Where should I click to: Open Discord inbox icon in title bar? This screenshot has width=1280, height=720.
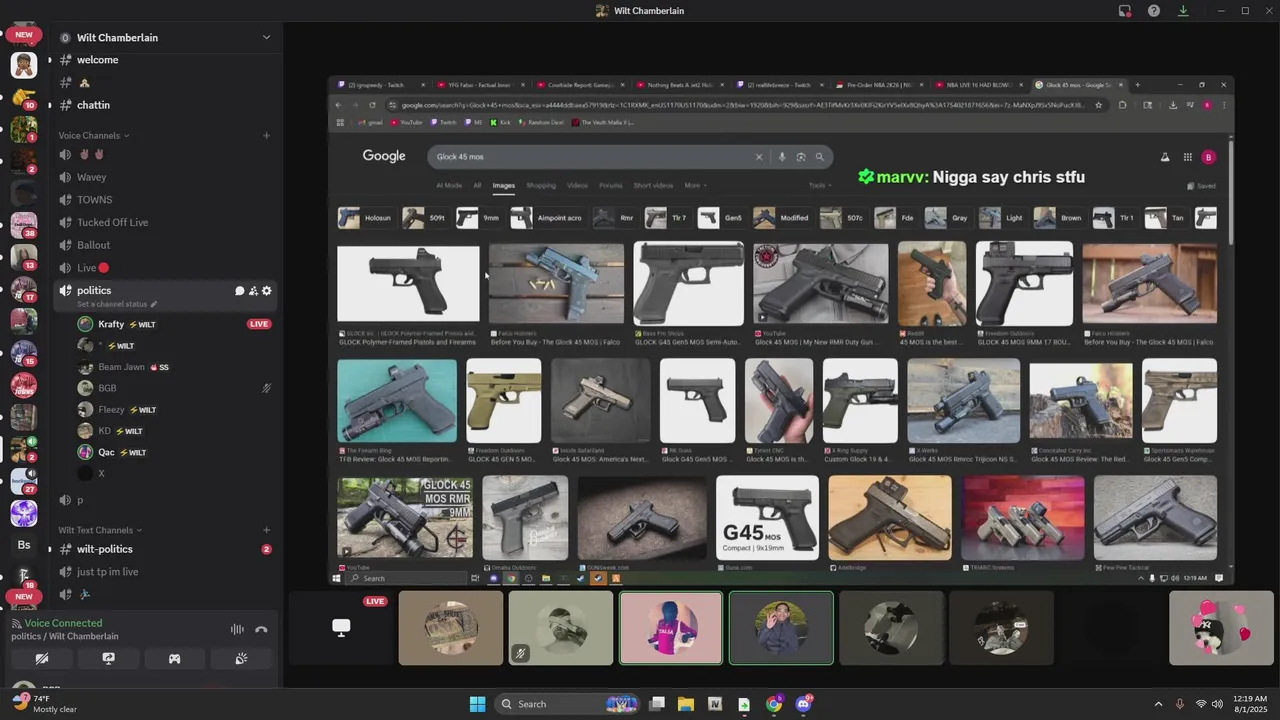tap(1125, 11)
